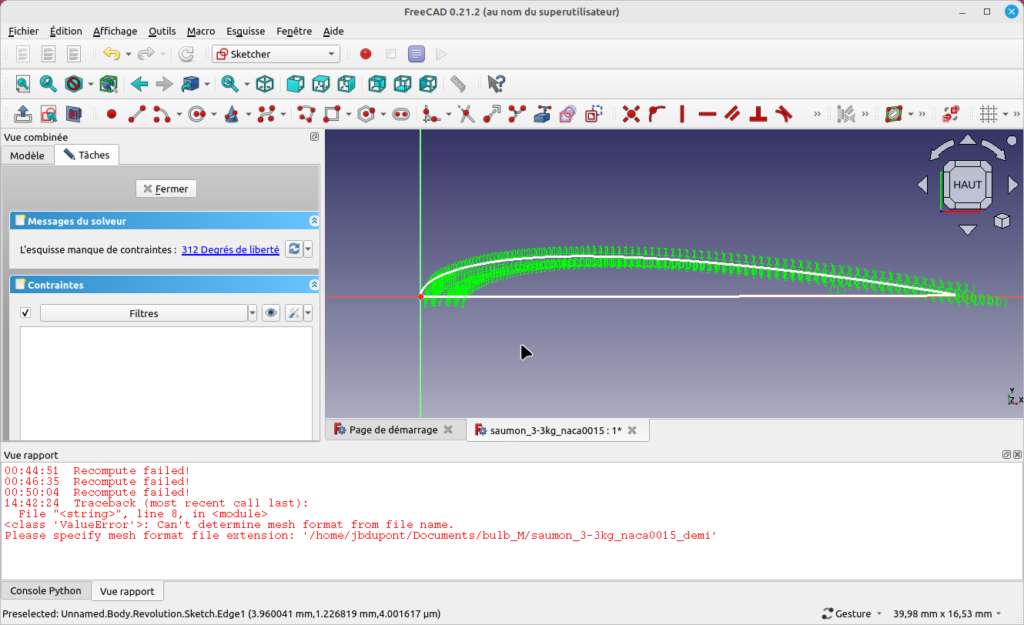This screenshot has height=625, width=1024.
Task: Toggle the sketch grid icon
Action: (988, 114)
